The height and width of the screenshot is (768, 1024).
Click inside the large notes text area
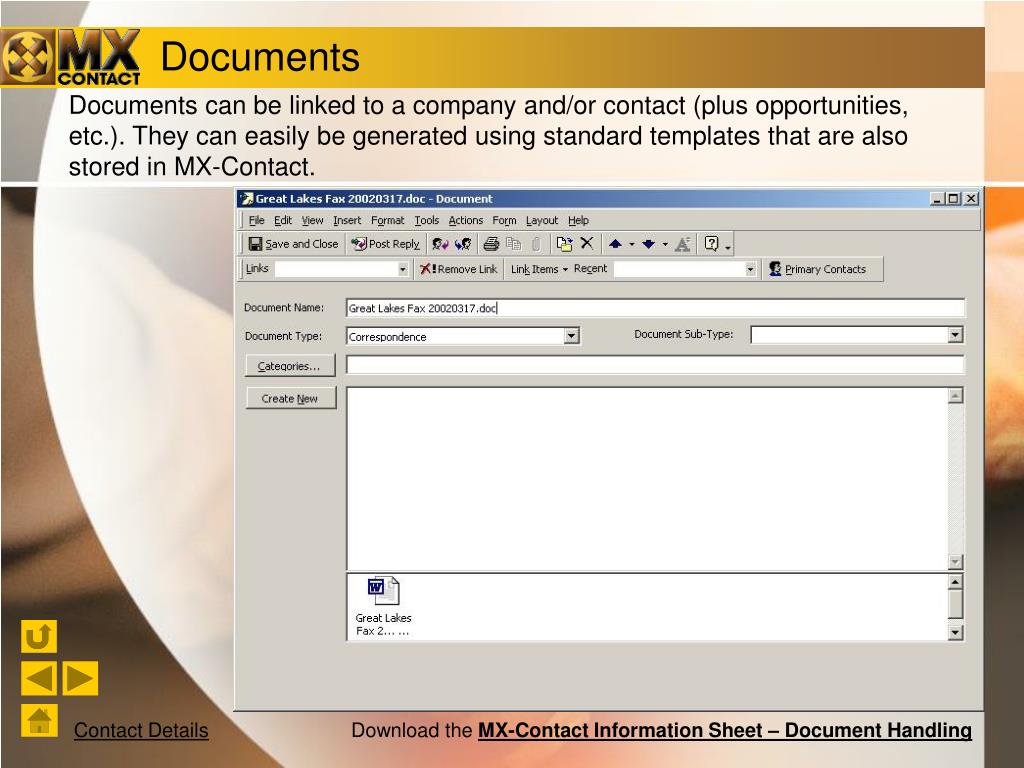pyautogui.click(x=647, y=479)
